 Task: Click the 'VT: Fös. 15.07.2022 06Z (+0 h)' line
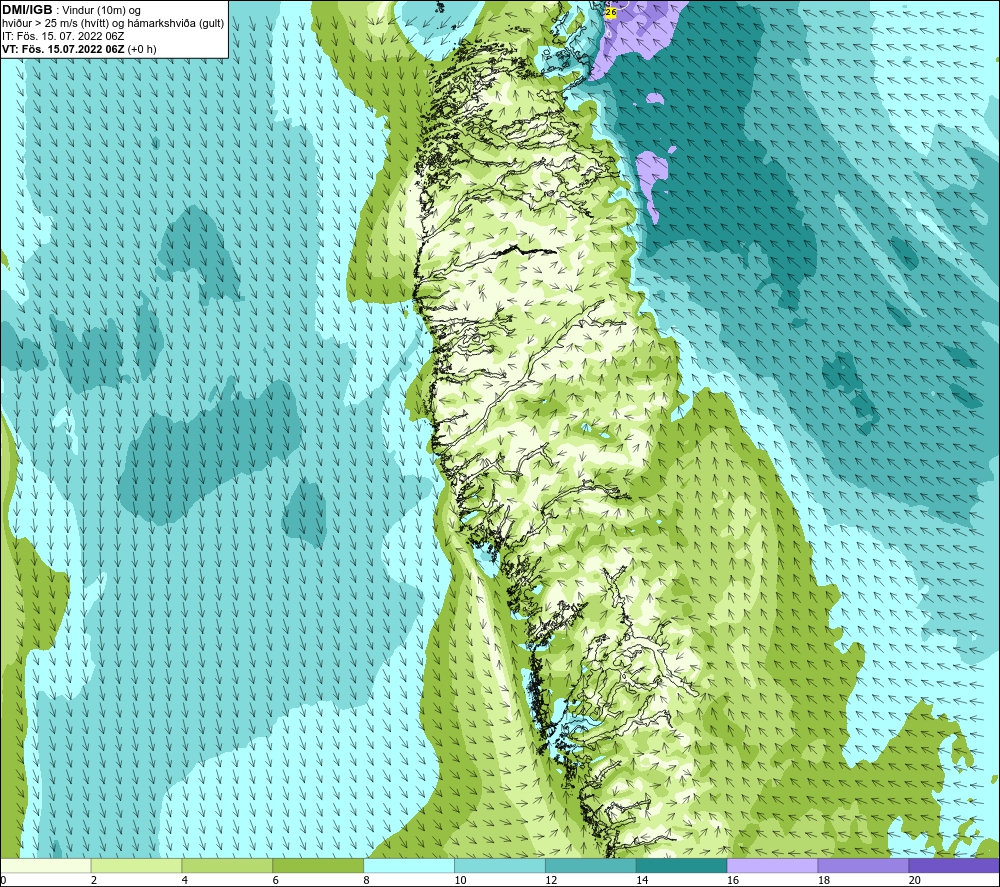79,49
